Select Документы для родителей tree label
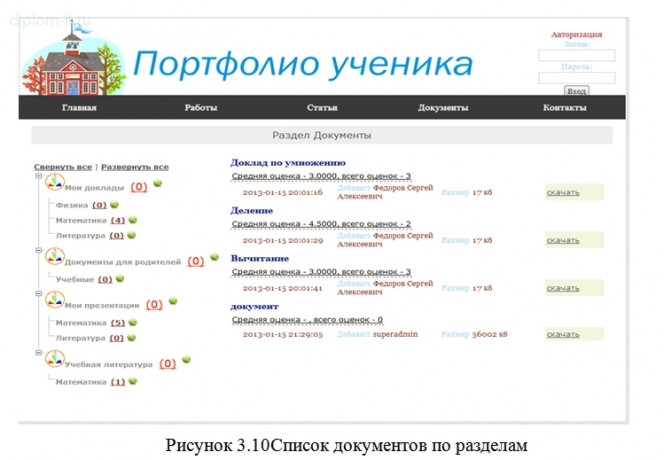The width and height of the screenshot is (664, 460). pos(122,262)
